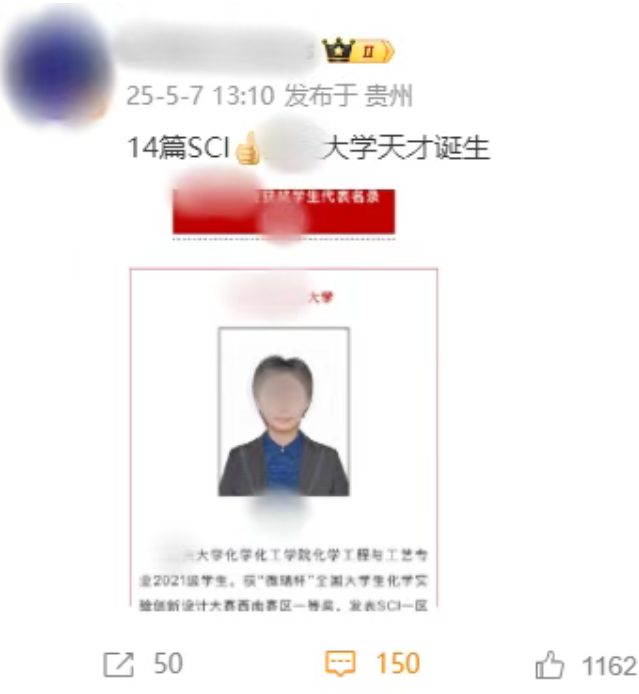This screenshot has height=694, width=639.
Task: Click the thumbs-up emoji in post text
Action: (x=246, y=148)
